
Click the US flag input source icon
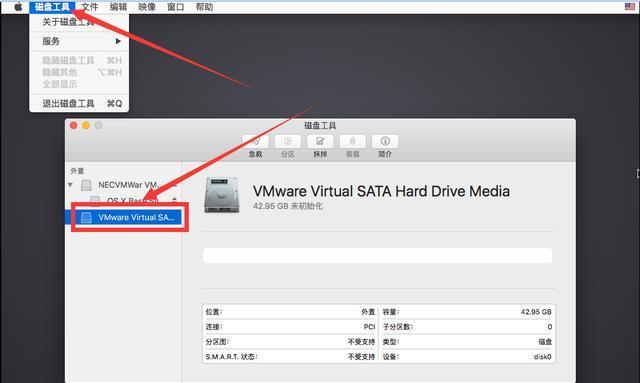630,7
